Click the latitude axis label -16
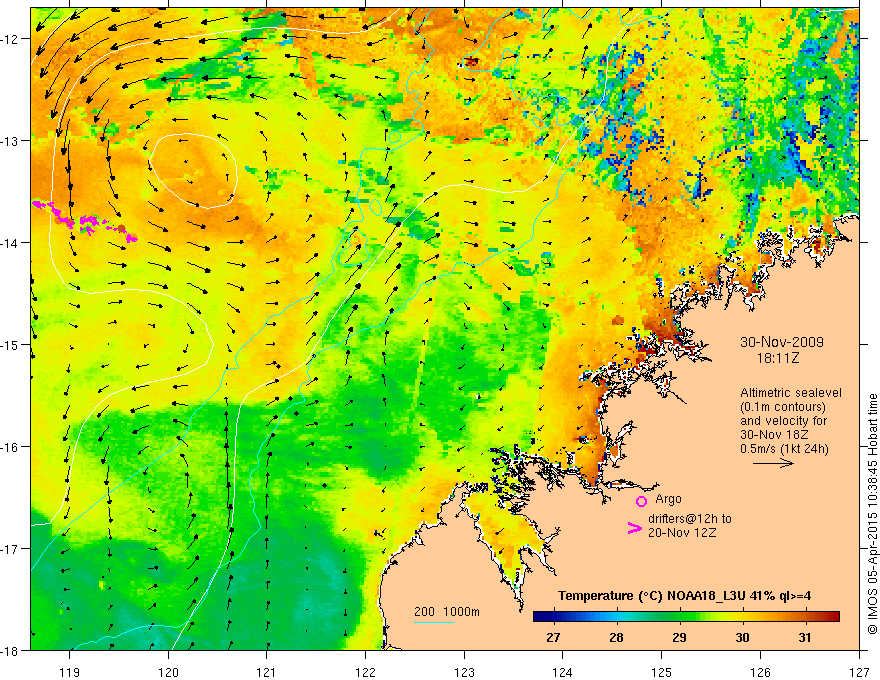This screenshot has height=680, width=880. click(x=10, y=447)
